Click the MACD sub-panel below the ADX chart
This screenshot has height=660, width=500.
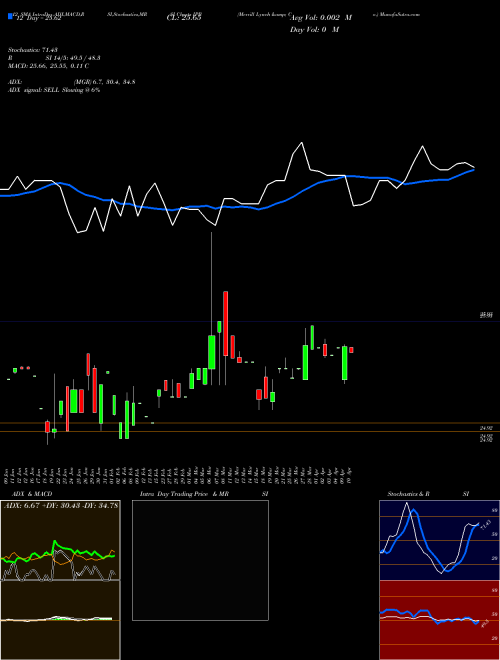60,620
